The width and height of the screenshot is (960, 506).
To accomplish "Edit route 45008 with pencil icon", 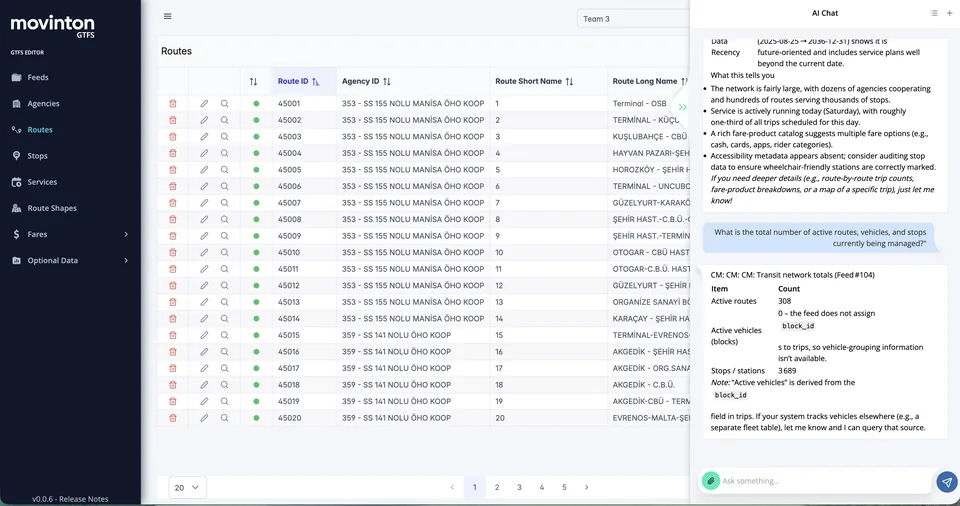I will pos(204,219).
